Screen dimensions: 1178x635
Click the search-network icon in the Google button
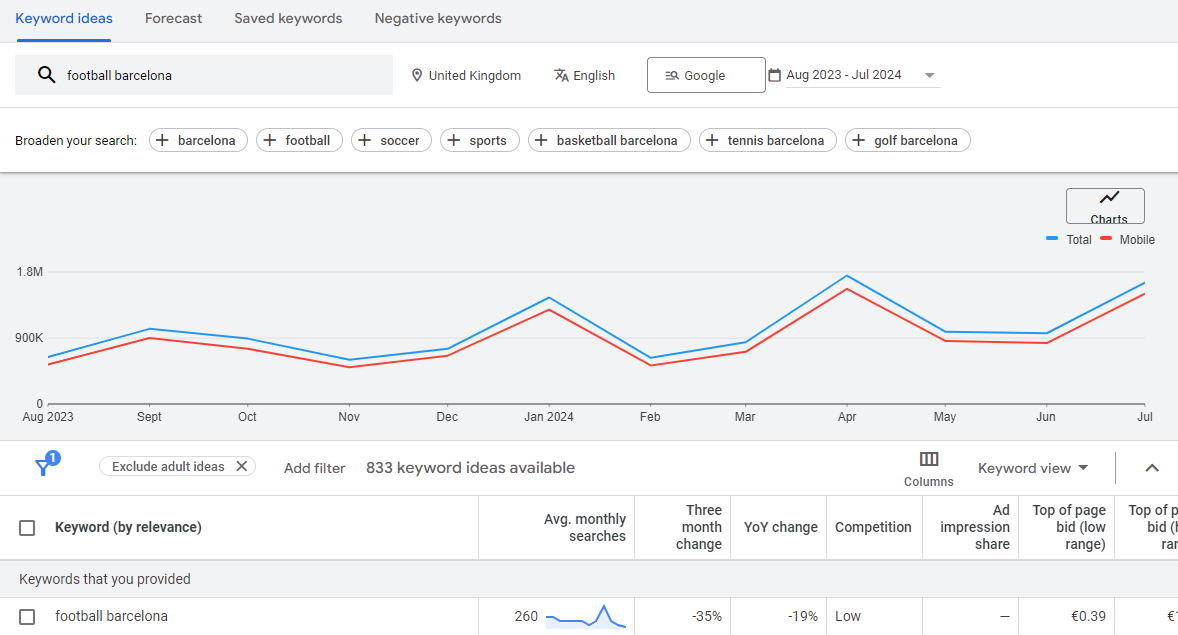[x=672, y=75]
